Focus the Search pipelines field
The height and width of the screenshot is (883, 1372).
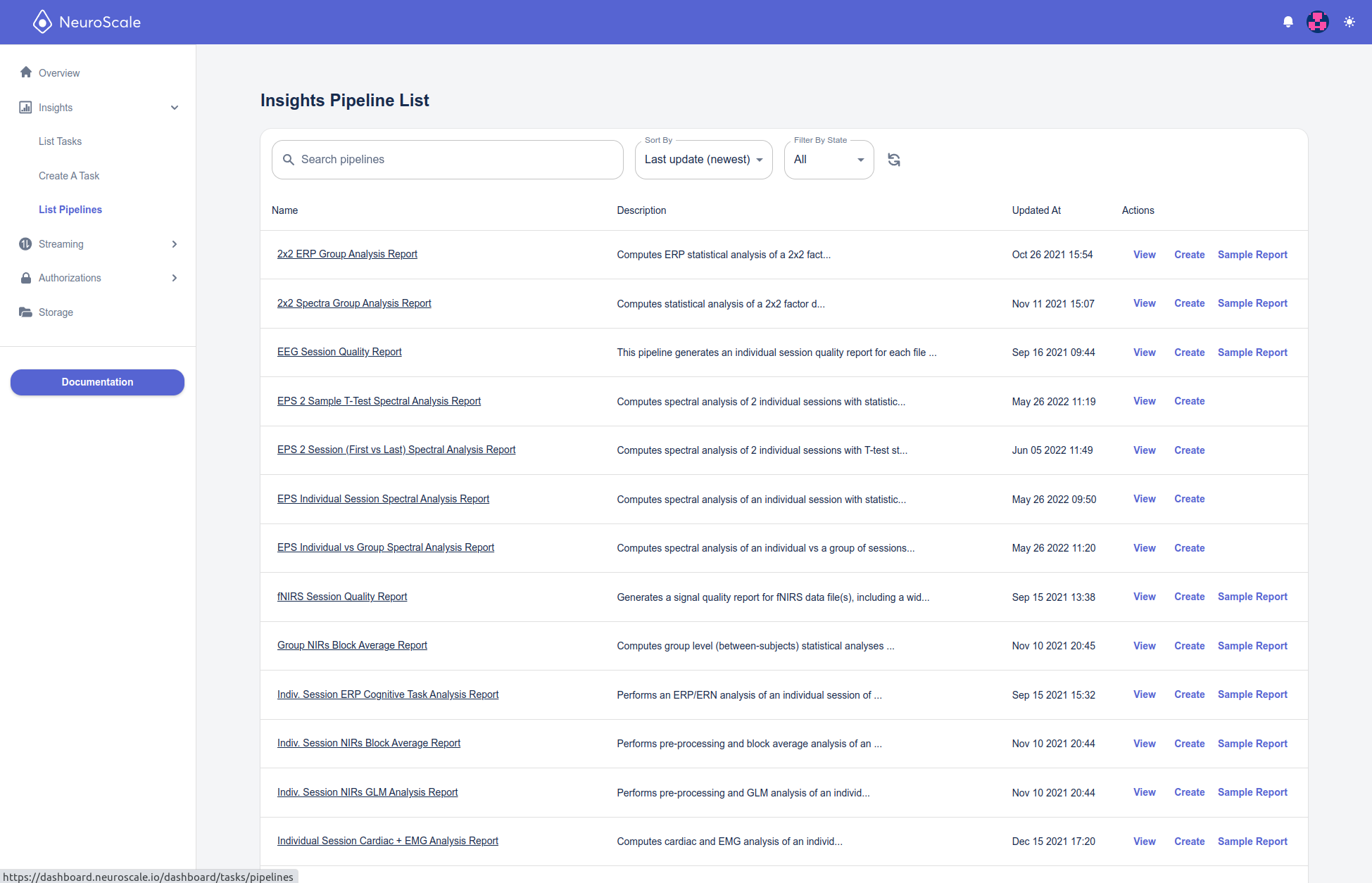pos(448,160)
